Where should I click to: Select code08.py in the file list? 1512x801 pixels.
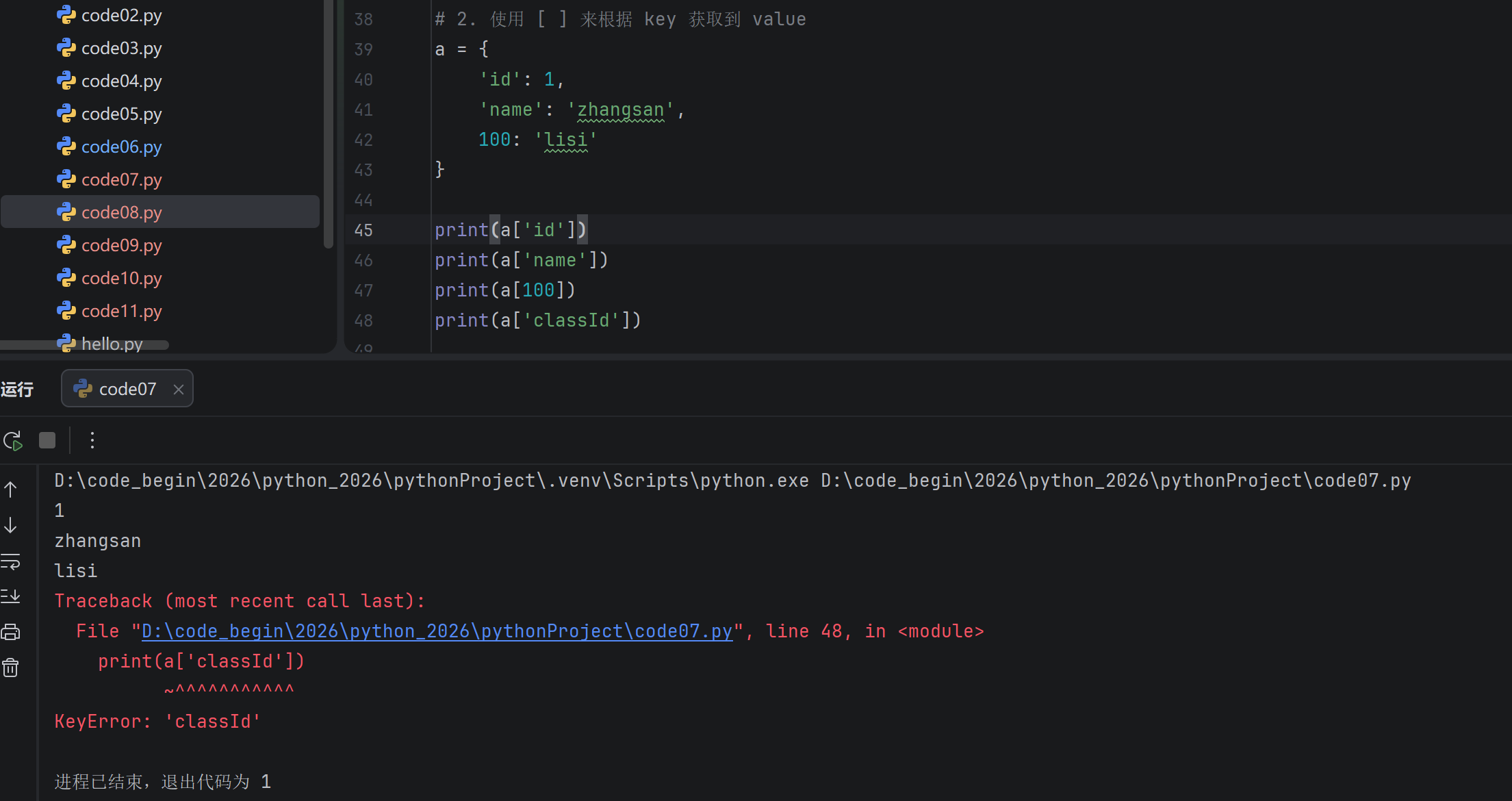(121, 213)
